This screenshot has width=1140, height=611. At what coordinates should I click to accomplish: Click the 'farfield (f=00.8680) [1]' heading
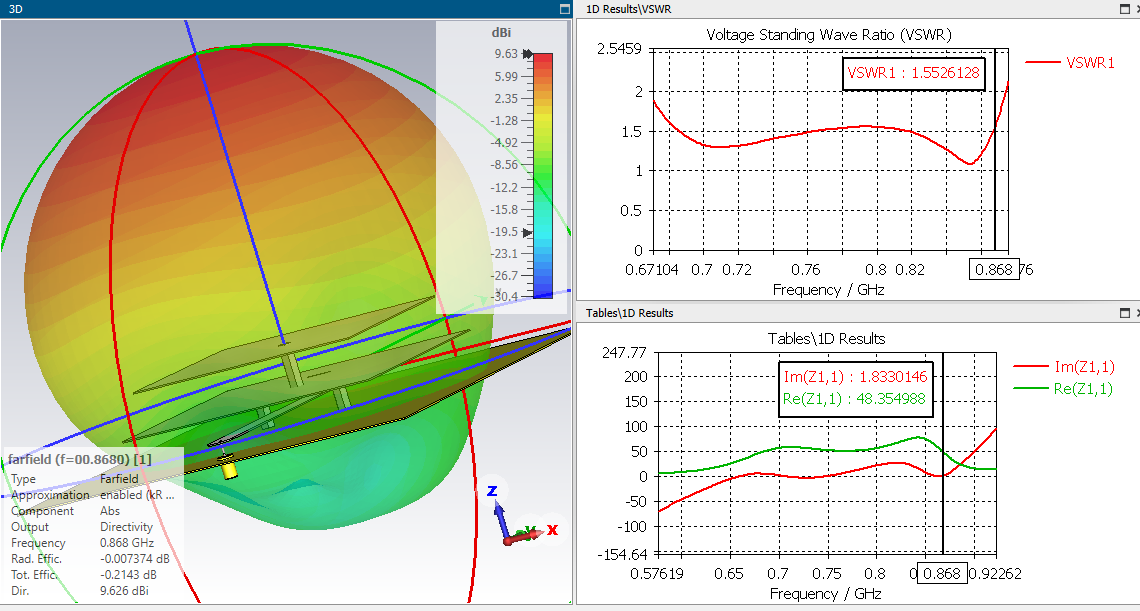coord(80,459)
